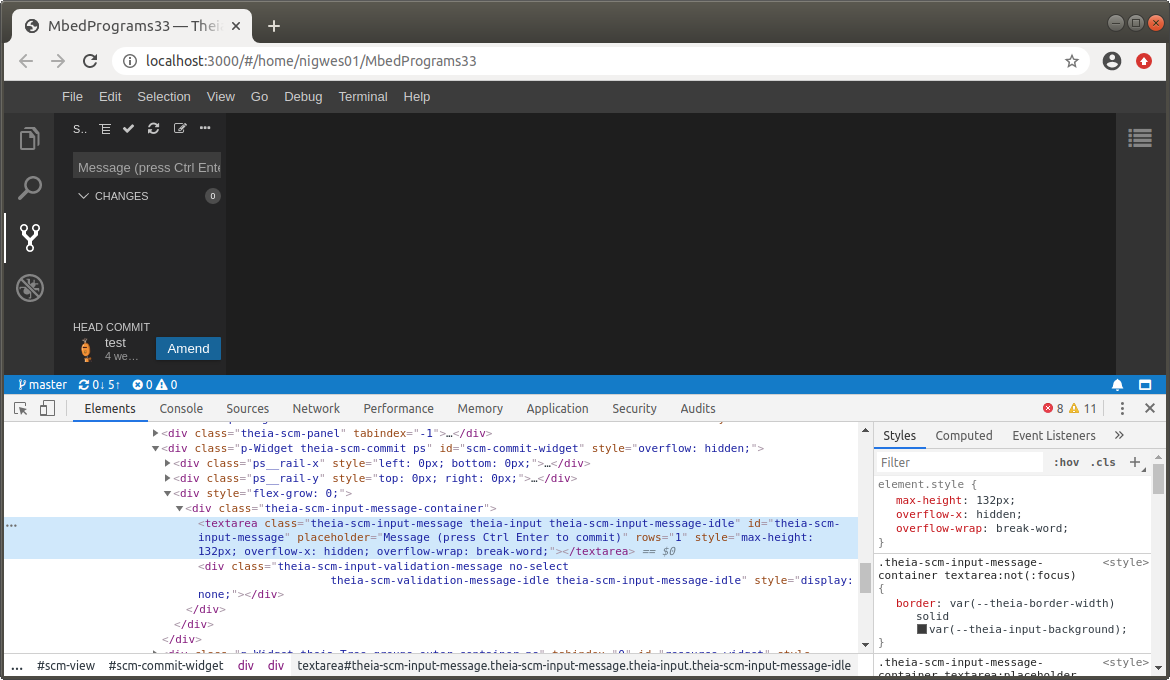Commit changes with the checkmark icon

click(128, 128)
